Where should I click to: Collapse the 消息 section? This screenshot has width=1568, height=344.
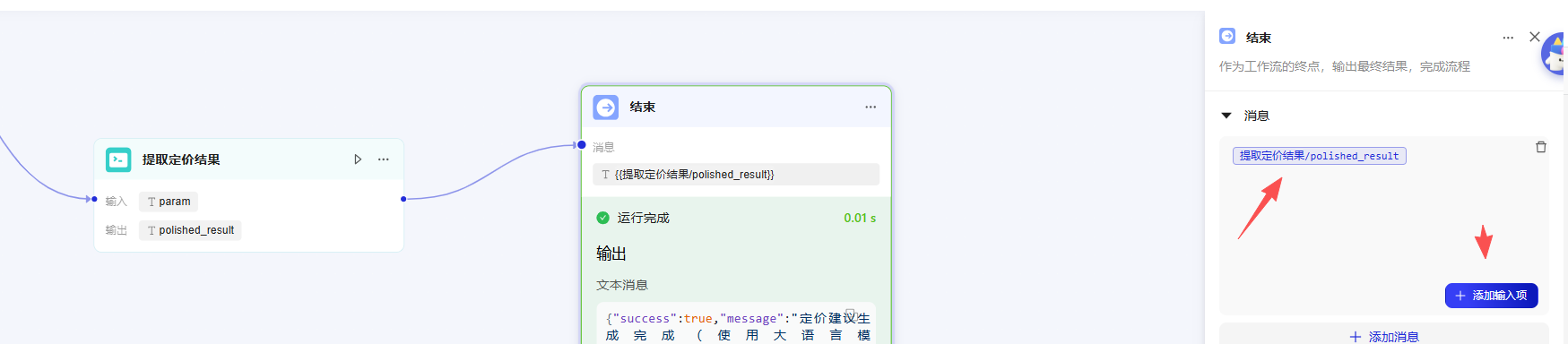coord(1226,116)
